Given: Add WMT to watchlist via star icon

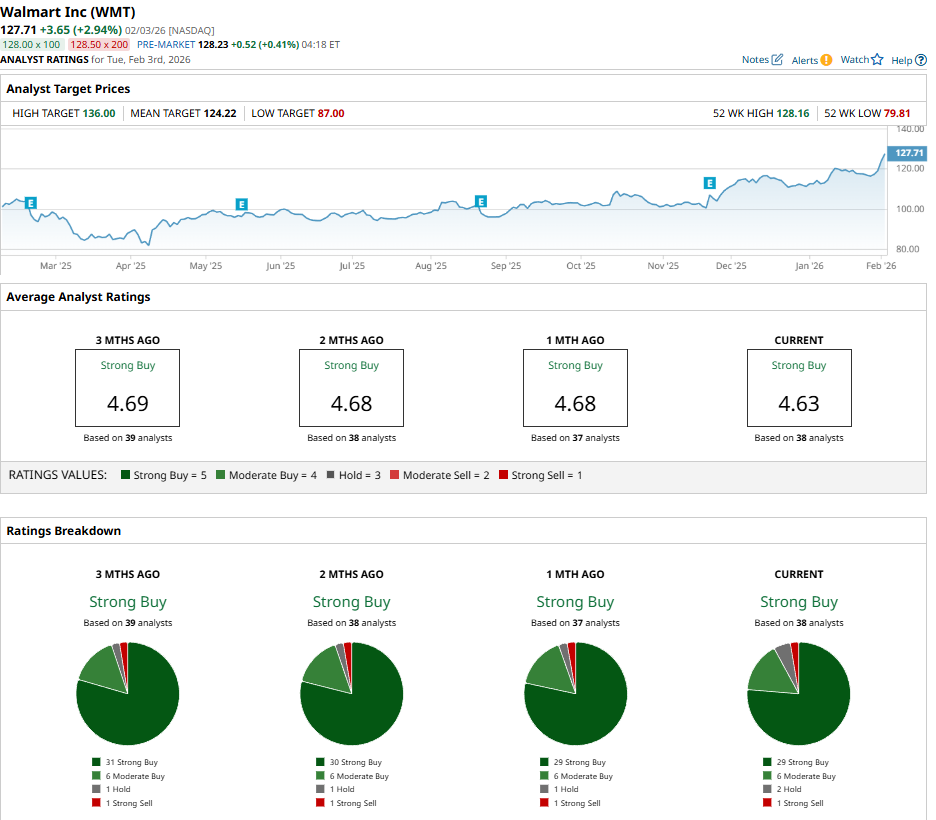Looking at the screenshot, I should tap(877, 60).
